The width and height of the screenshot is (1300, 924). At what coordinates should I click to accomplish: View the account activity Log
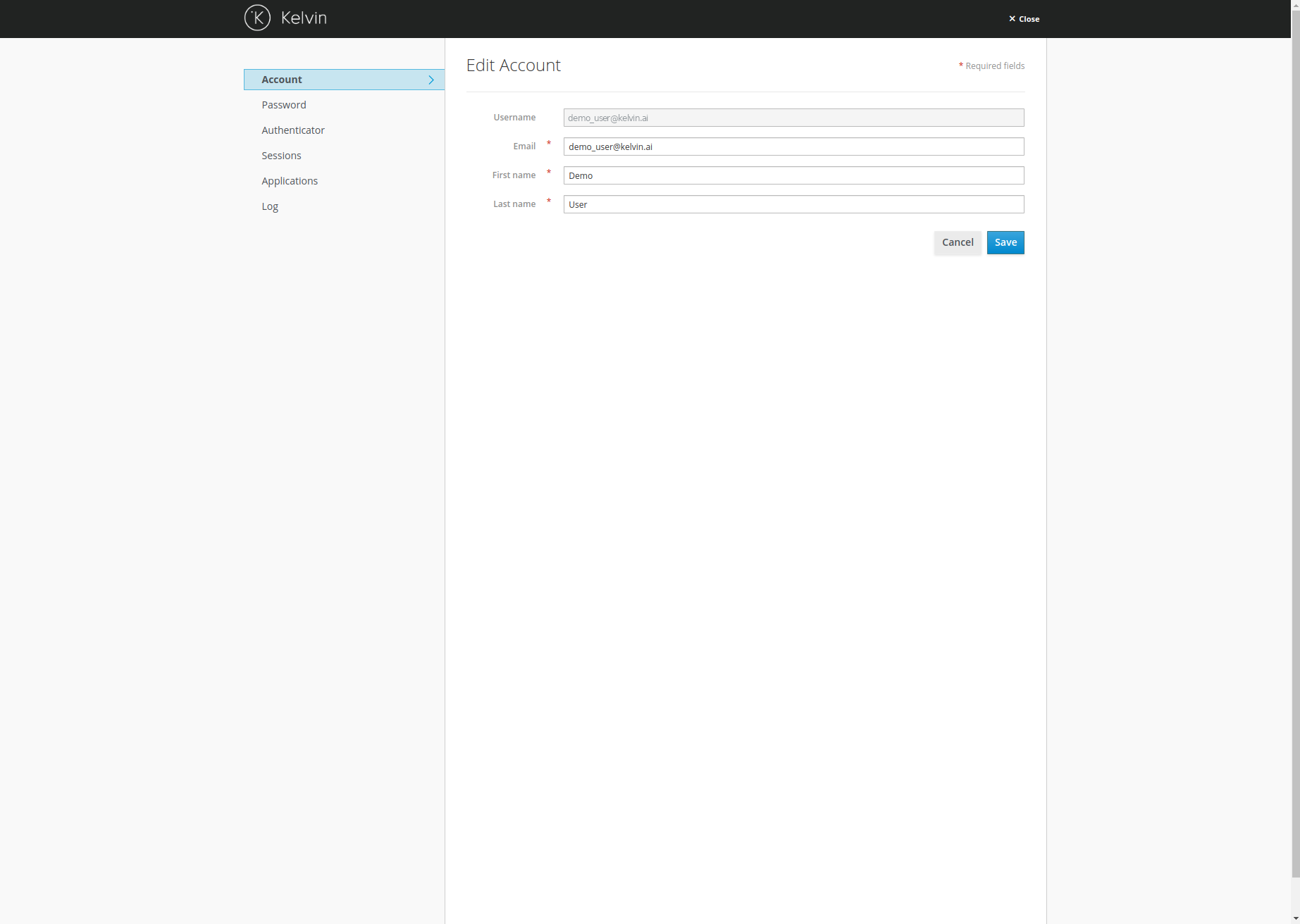coord(270,206)
